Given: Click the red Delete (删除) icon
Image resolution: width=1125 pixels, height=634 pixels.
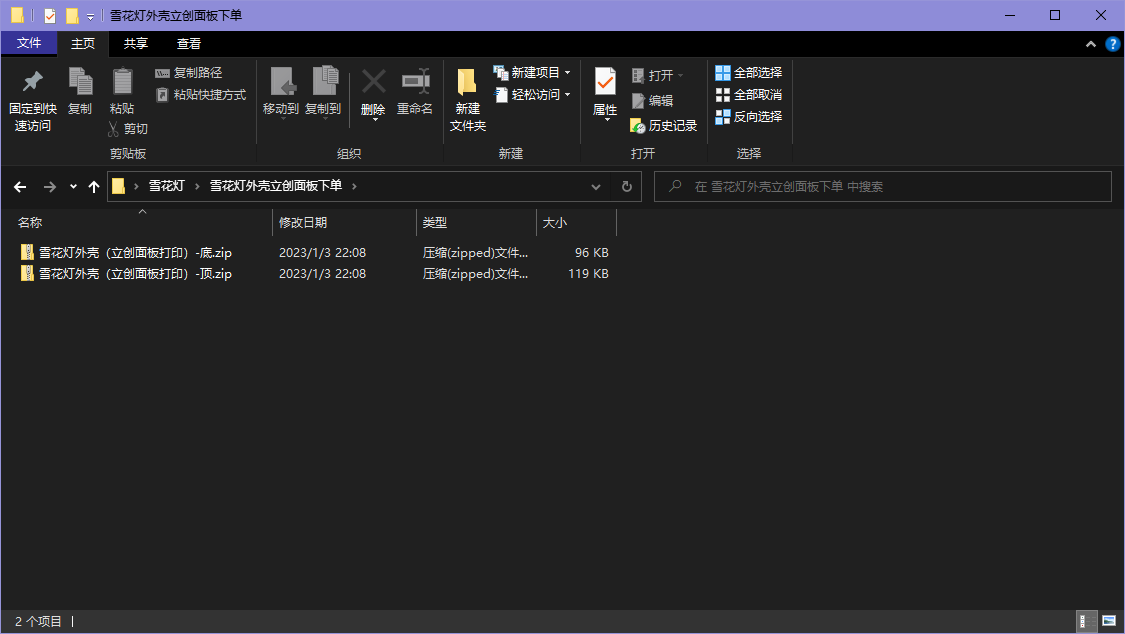Looking at the screenshot, I should pyautogui.click(x=373, y=82).
